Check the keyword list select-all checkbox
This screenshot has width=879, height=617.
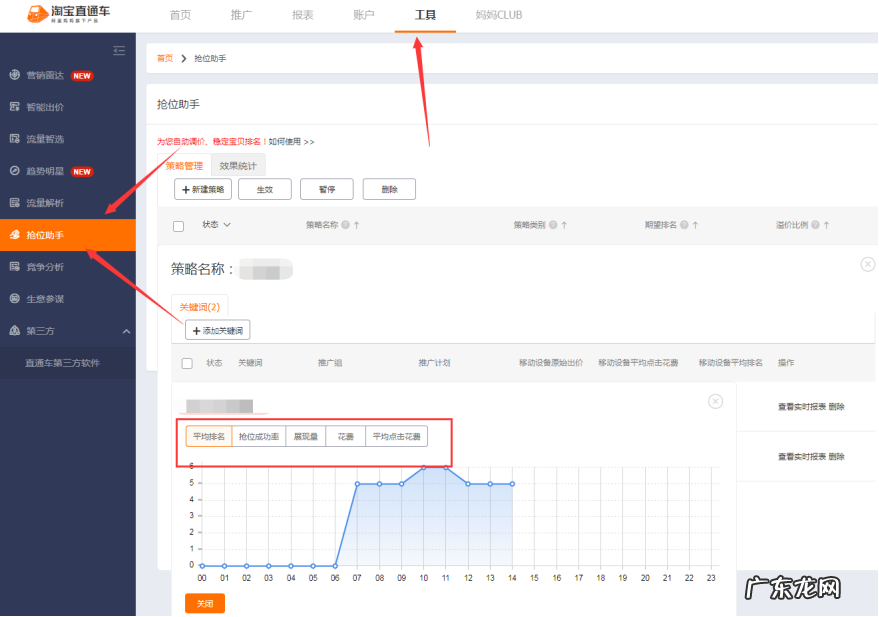pyautogui.click(x=186, y=363)
